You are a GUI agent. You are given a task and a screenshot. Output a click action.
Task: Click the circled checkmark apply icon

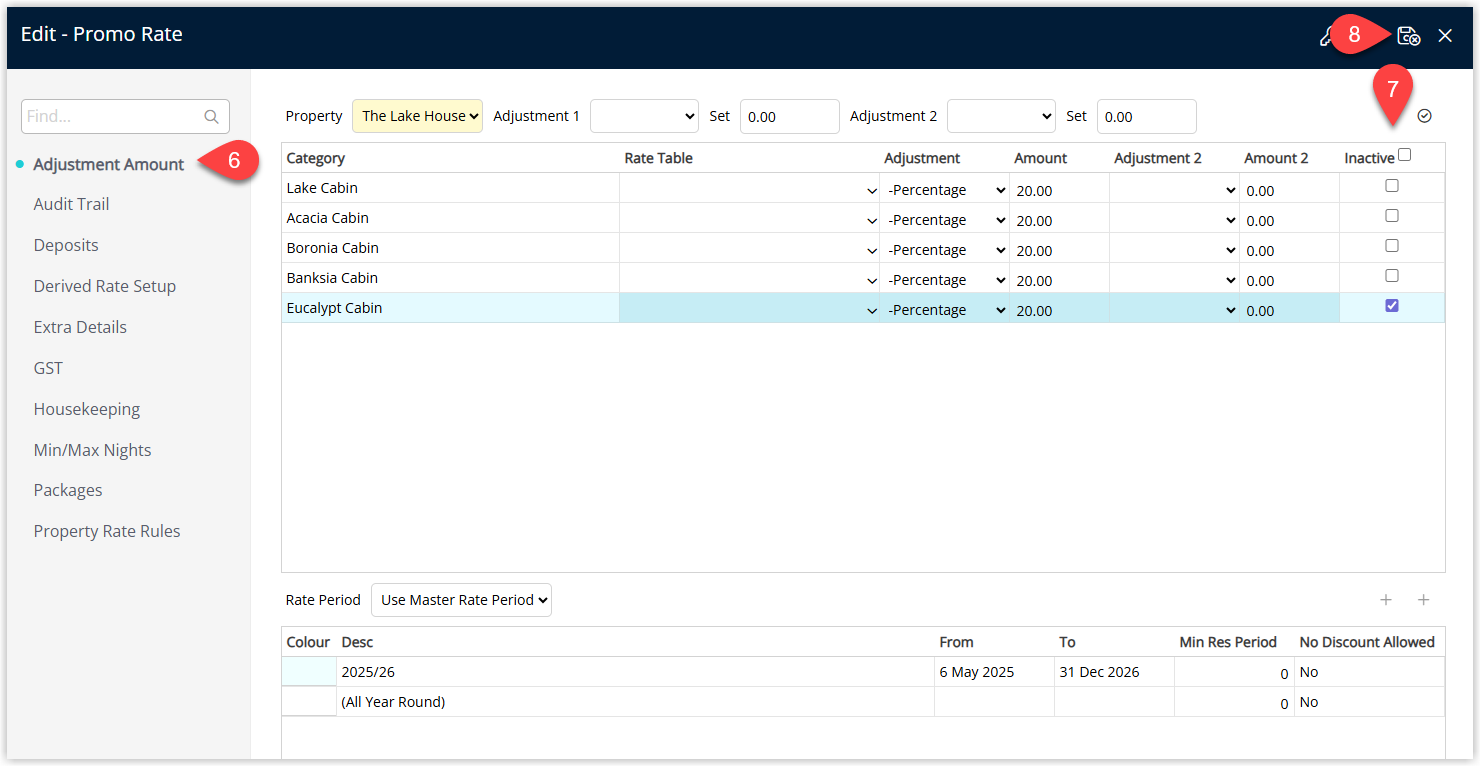click(x=1425, y=116)
